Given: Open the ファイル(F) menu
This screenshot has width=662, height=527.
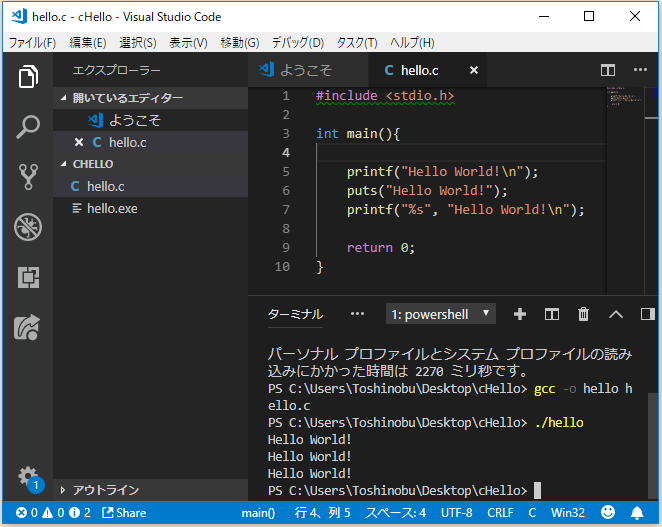Looking at the screenshot, I should pos(33,43).
